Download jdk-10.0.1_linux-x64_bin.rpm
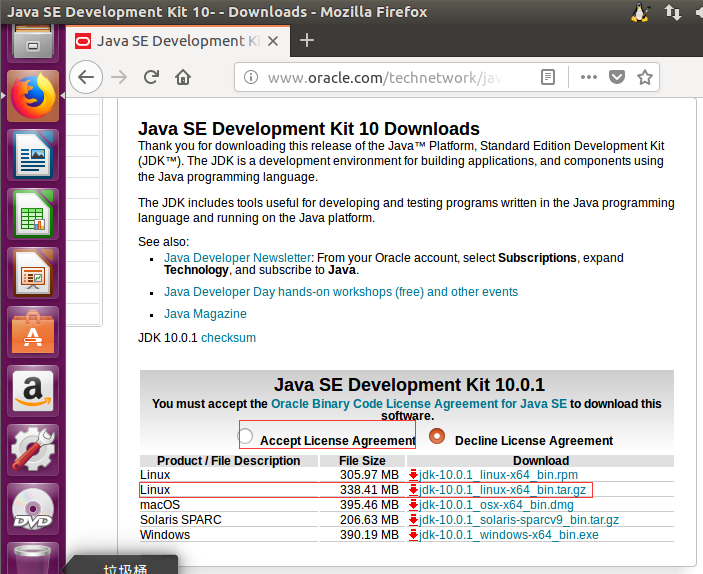 coord(498,475)
